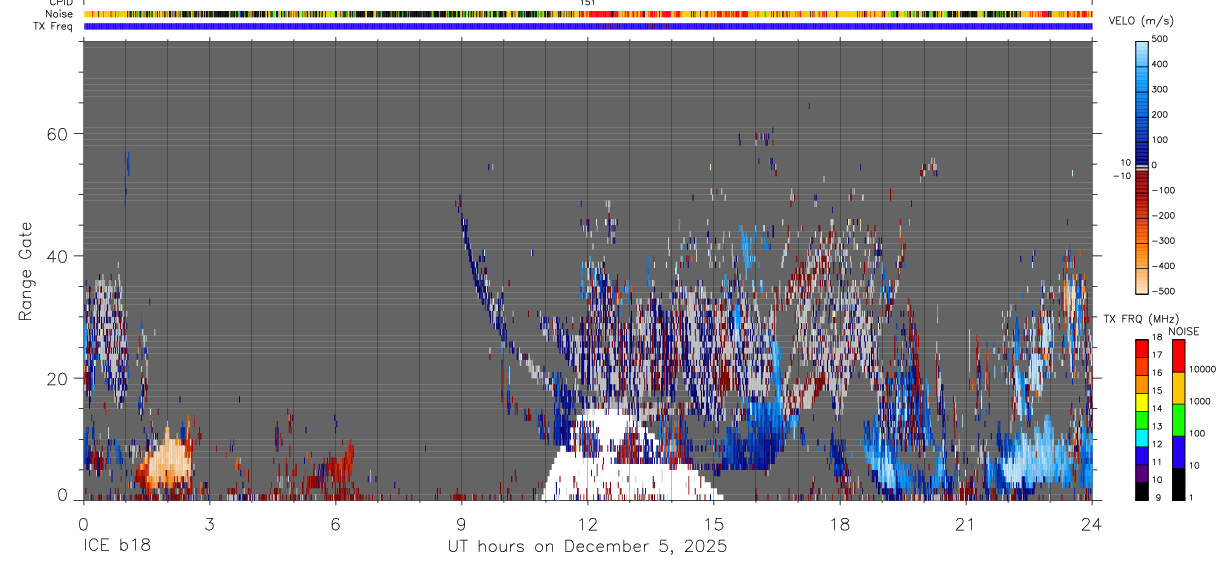
Task: Click the 'TX Freq' row label at top left
Action: pos(54,26)
